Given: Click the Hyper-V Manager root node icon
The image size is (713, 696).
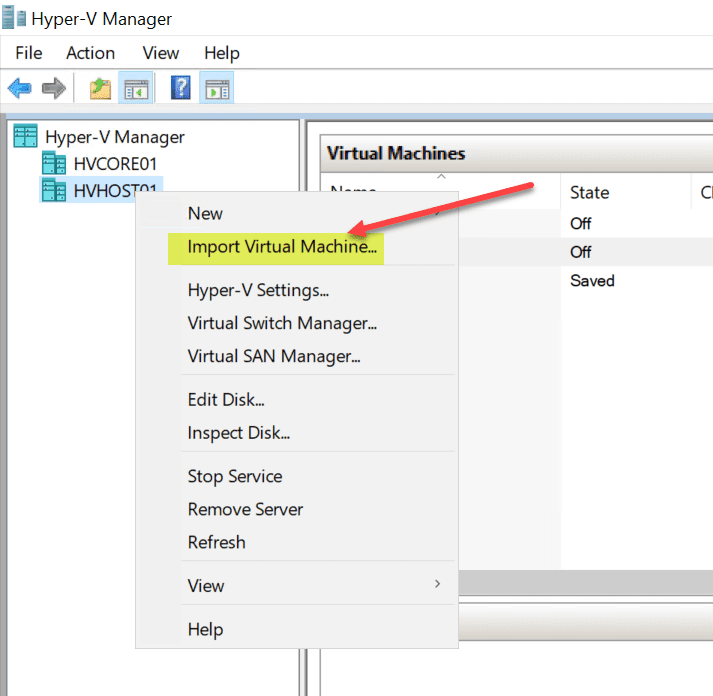Looking at the screenshot, I should [x=25, y=136].
